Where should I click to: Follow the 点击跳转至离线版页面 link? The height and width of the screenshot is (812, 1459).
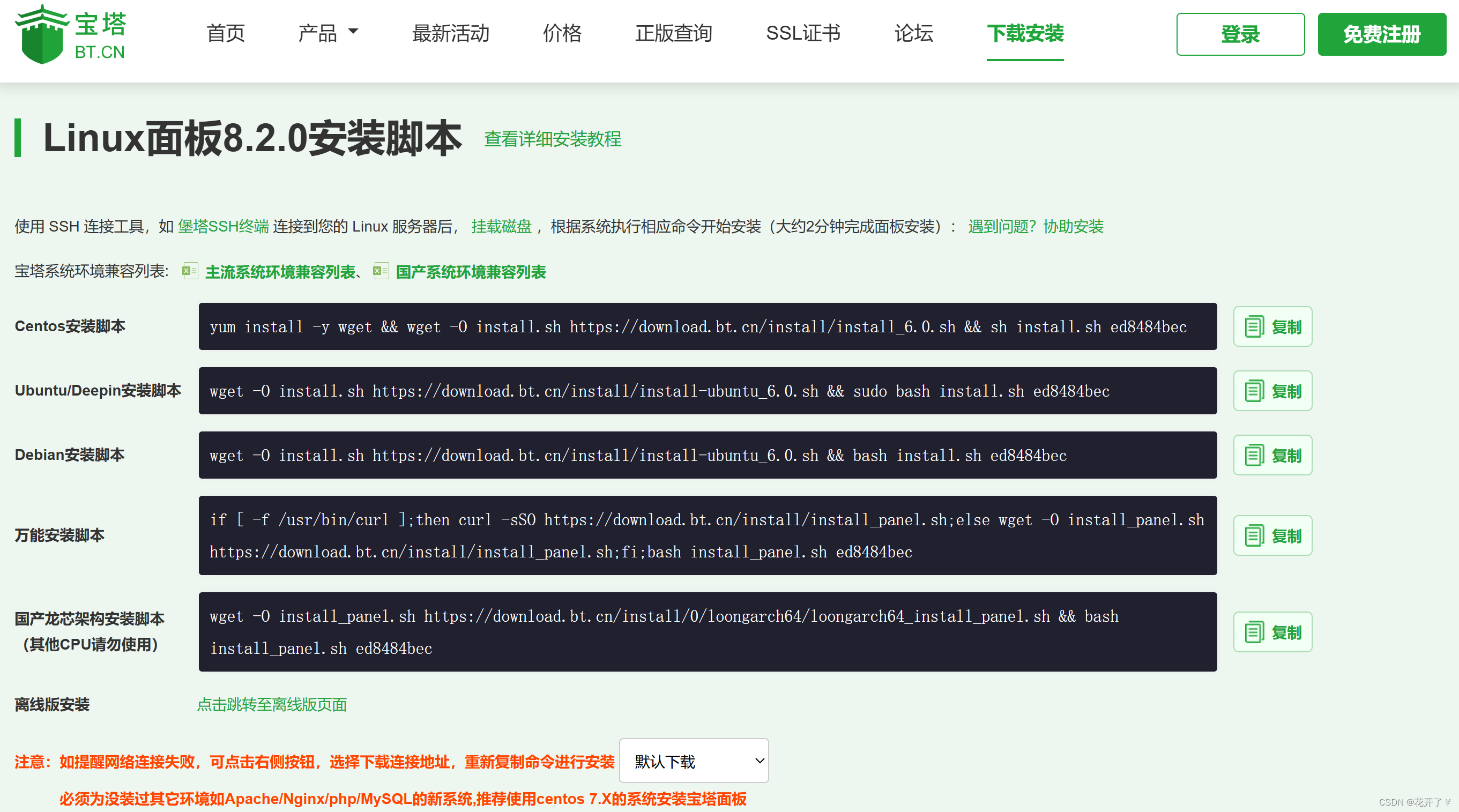(x=271, y=704)
